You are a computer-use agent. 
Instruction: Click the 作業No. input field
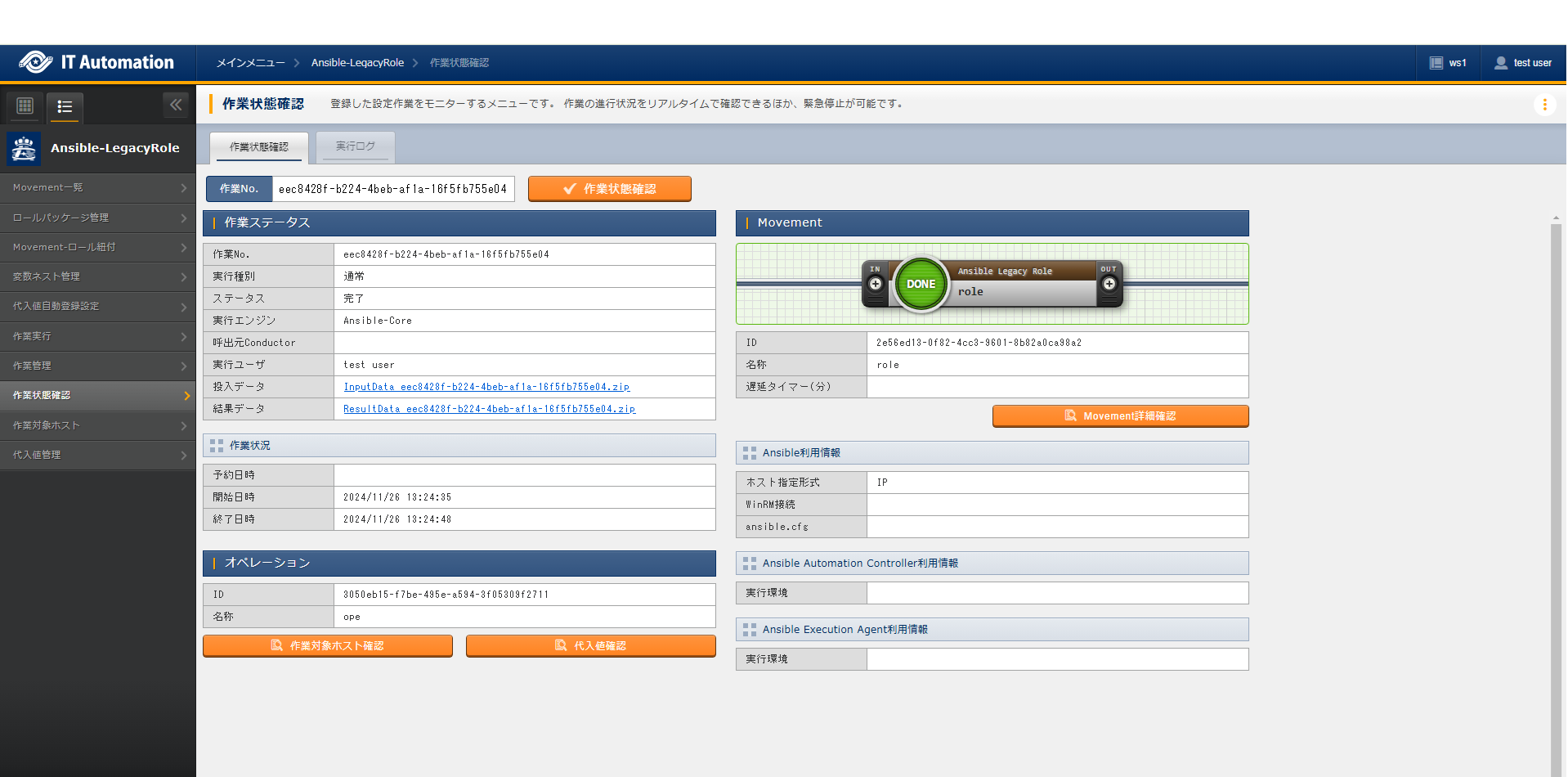392,189
